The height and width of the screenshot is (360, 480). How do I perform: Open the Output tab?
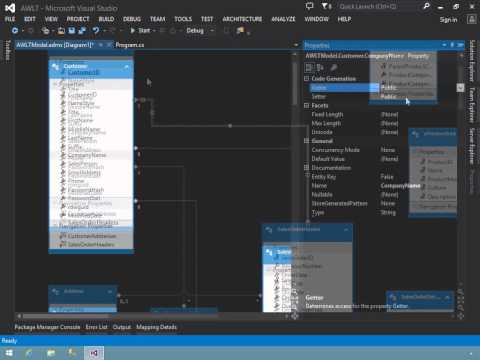pyautogui.click(x=122, y=327)
